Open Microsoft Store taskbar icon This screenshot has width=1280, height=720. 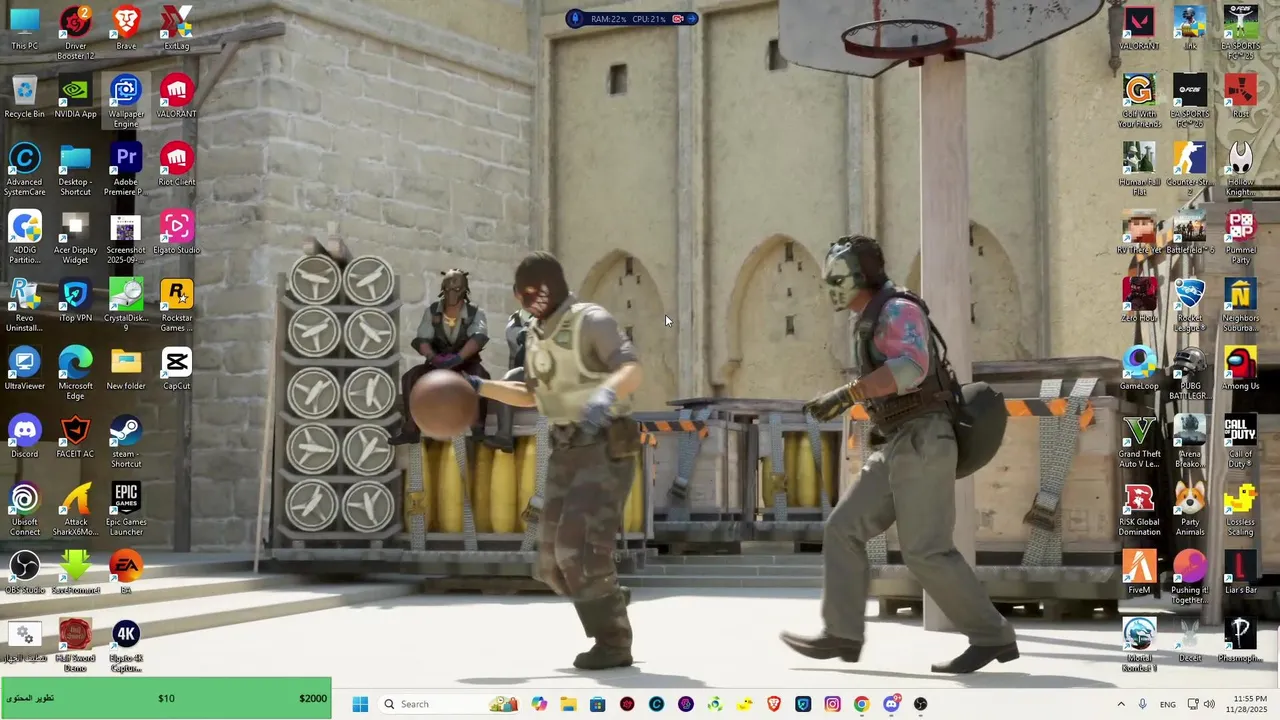[597, 704]
